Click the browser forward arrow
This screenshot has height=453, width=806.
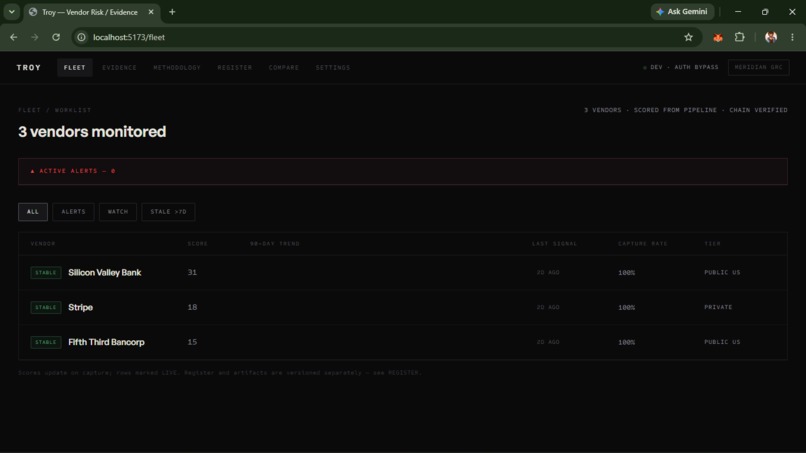pos(34,37)
